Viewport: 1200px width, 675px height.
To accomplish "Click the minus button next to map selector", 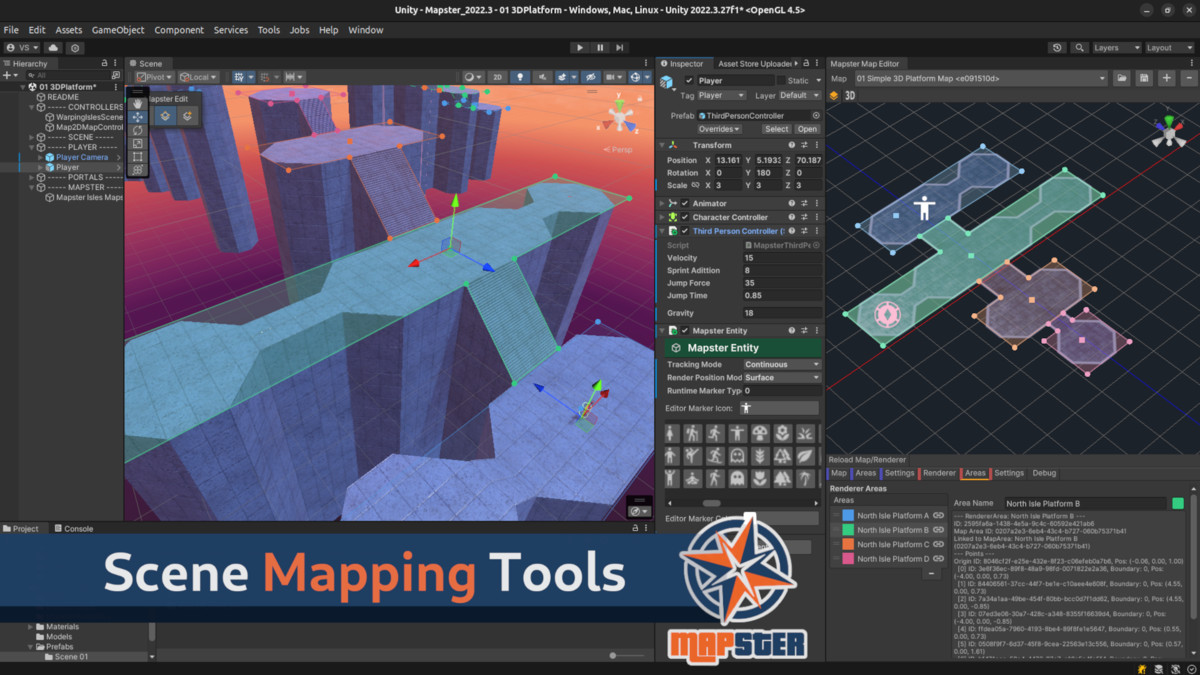I will [x=1188, y=78].
